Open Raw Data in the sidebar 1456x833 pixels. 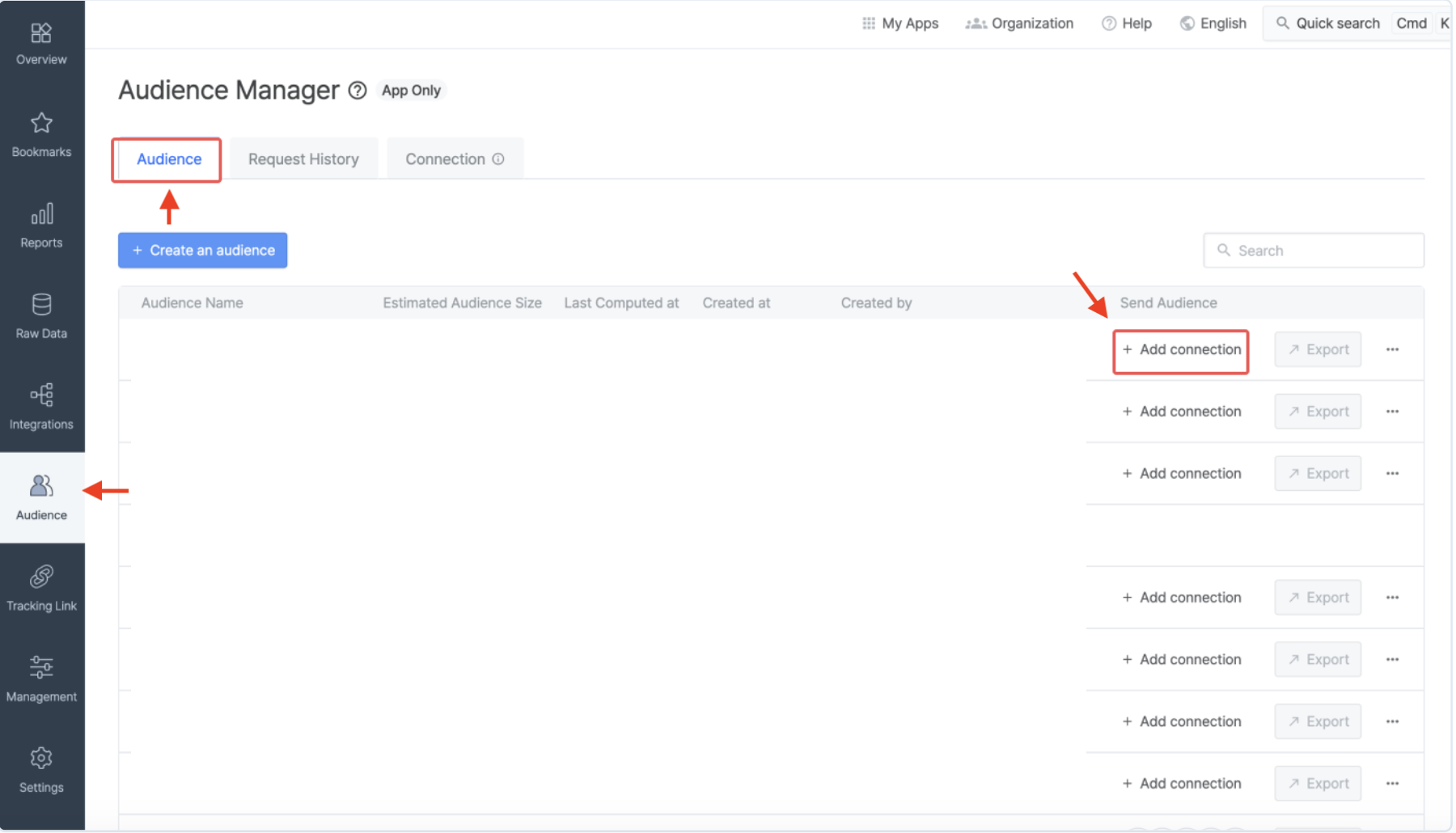coord(41,316)
